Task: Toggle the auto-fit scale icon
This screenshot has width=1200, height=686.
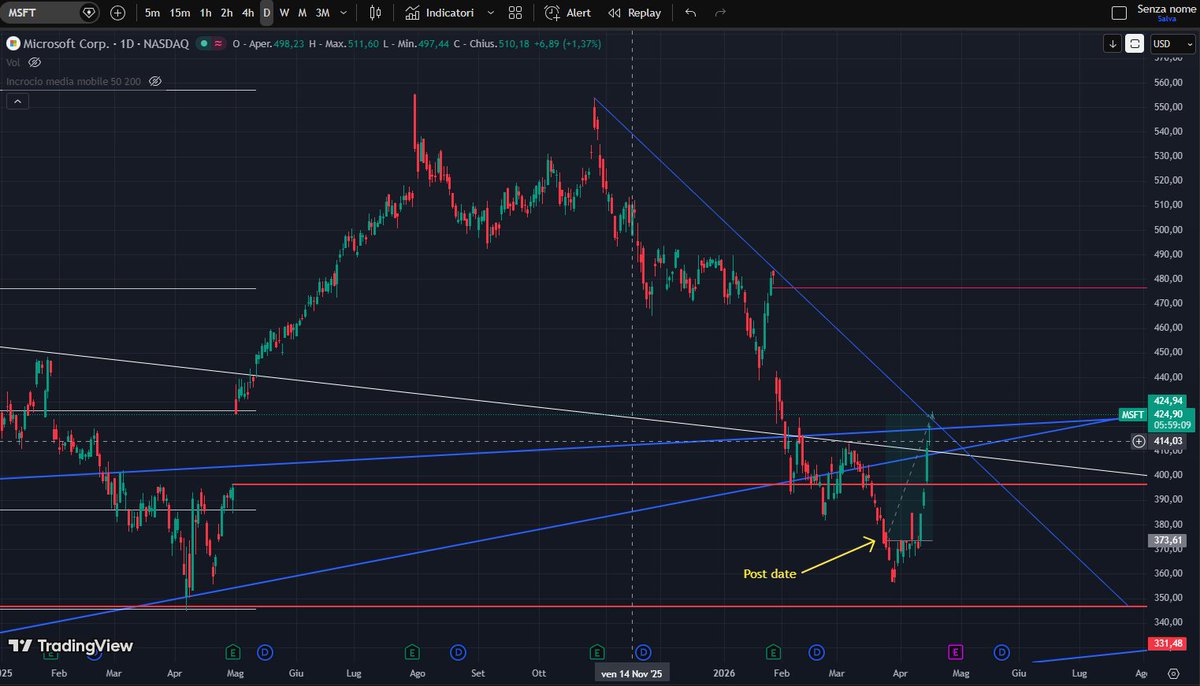Action: point(1135,44)
